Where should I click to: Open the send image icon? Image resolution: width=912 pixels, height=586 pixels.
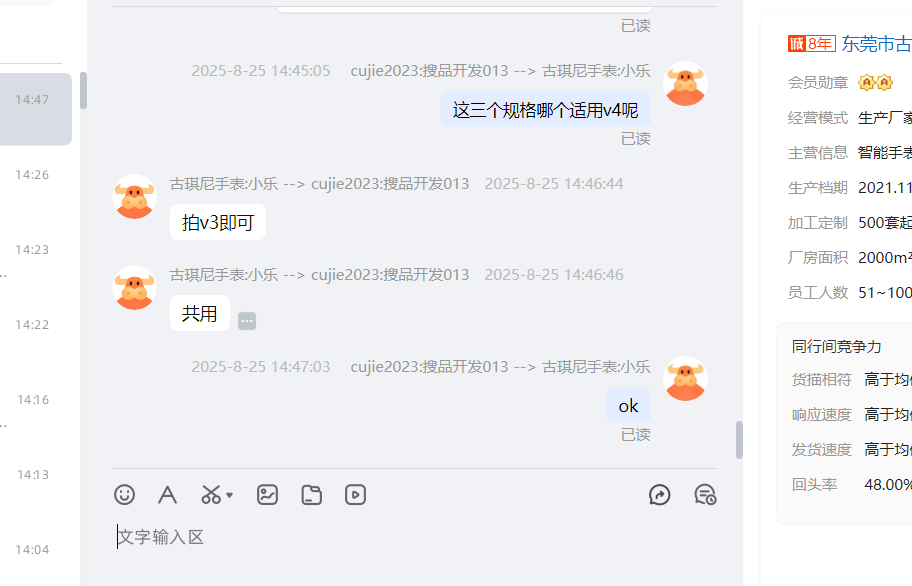(268, 495)
